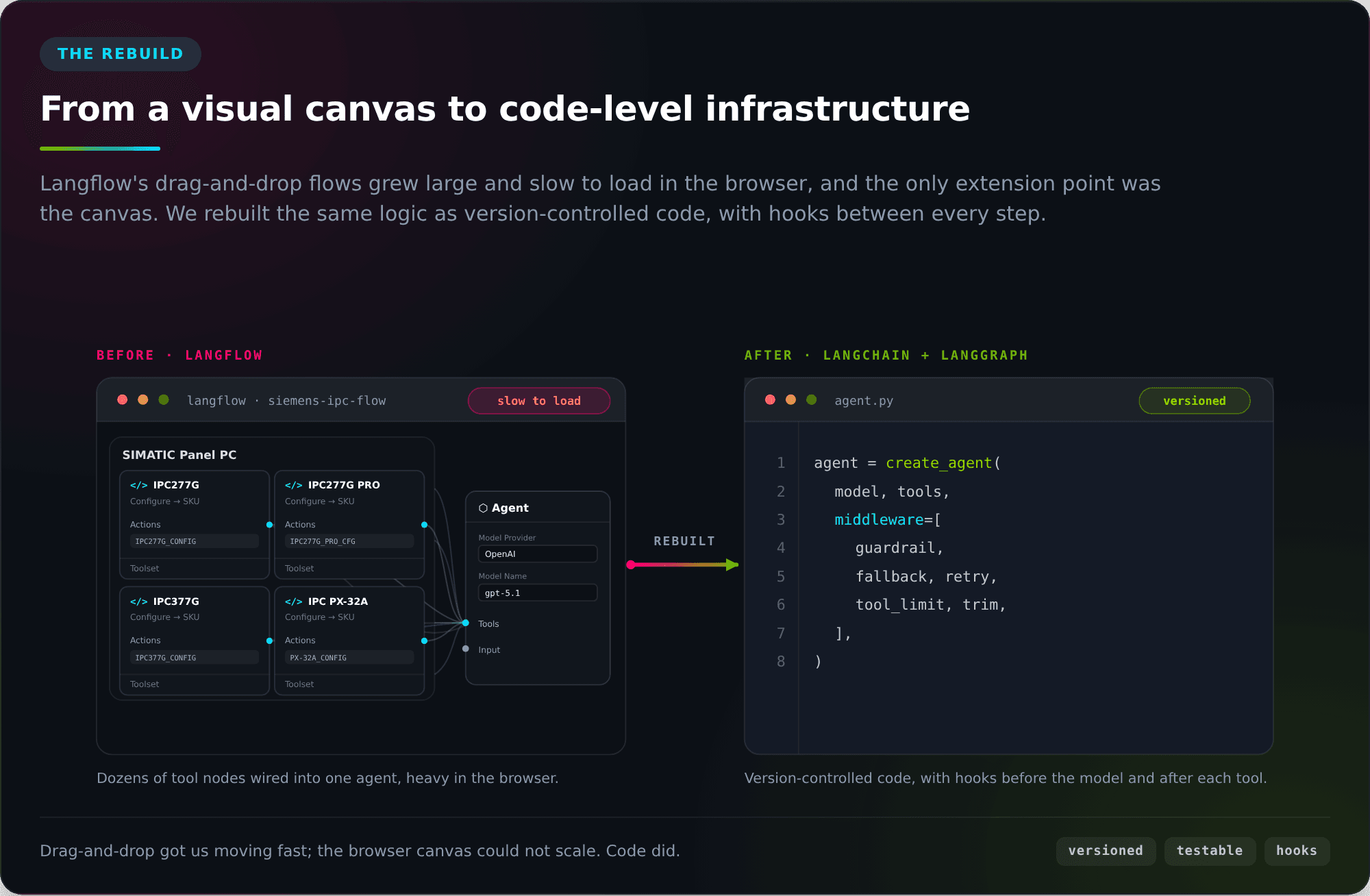
Task: Click the 'model, tools,' code line
Action: coord(892,492)
